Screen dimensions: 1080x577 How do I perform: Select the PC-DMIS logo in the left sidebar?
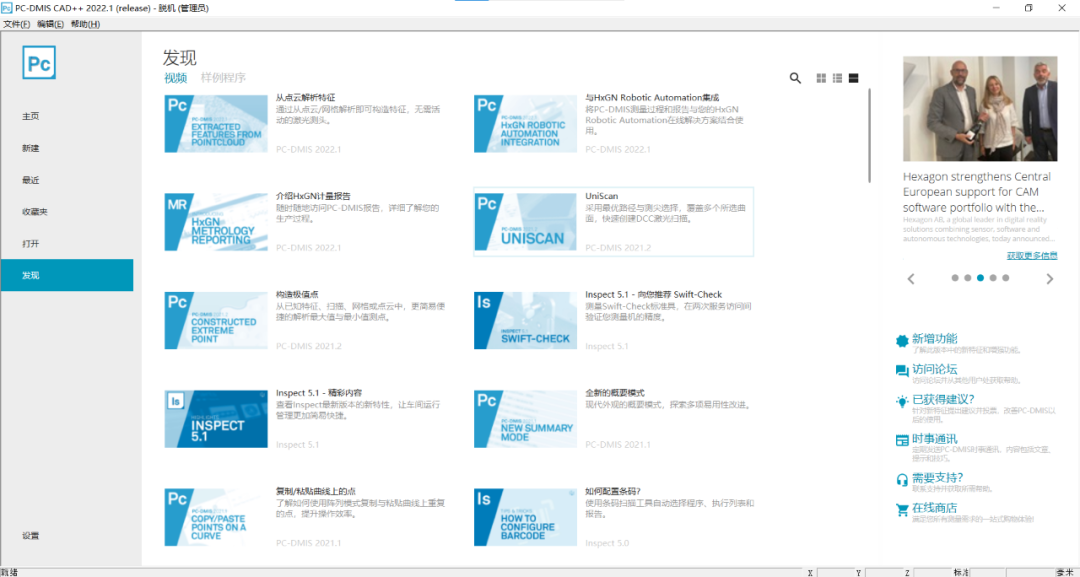point(39,62)
